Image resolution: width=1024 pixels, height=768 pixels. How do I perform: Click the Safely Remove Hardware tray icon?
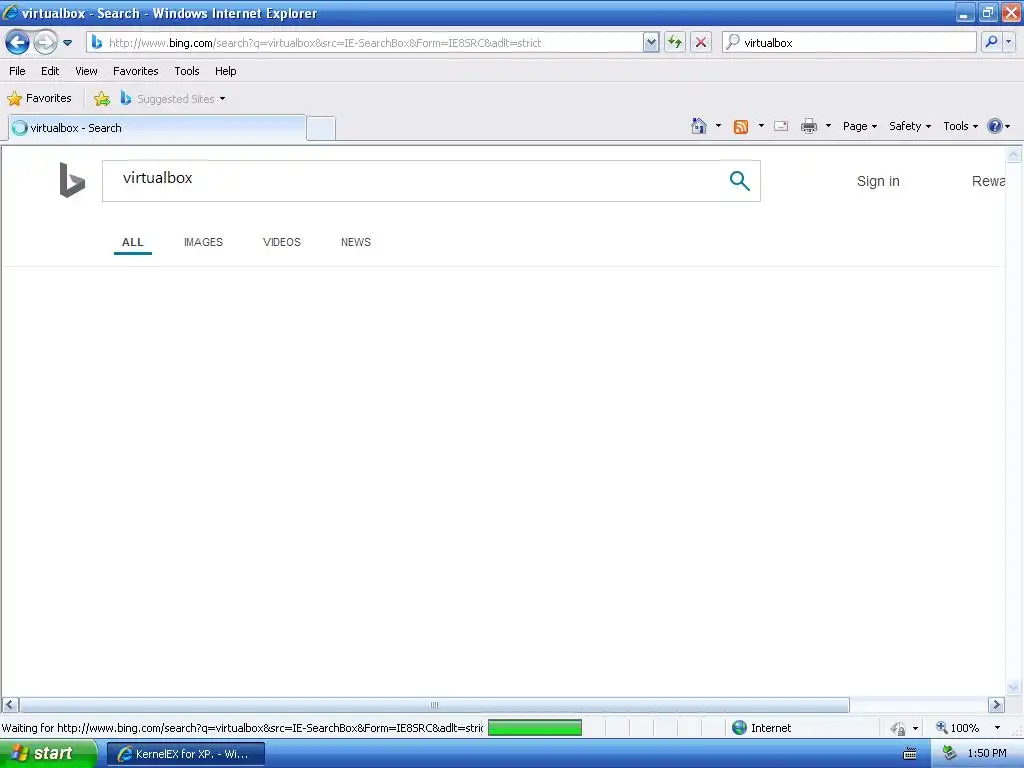[950, 754]
